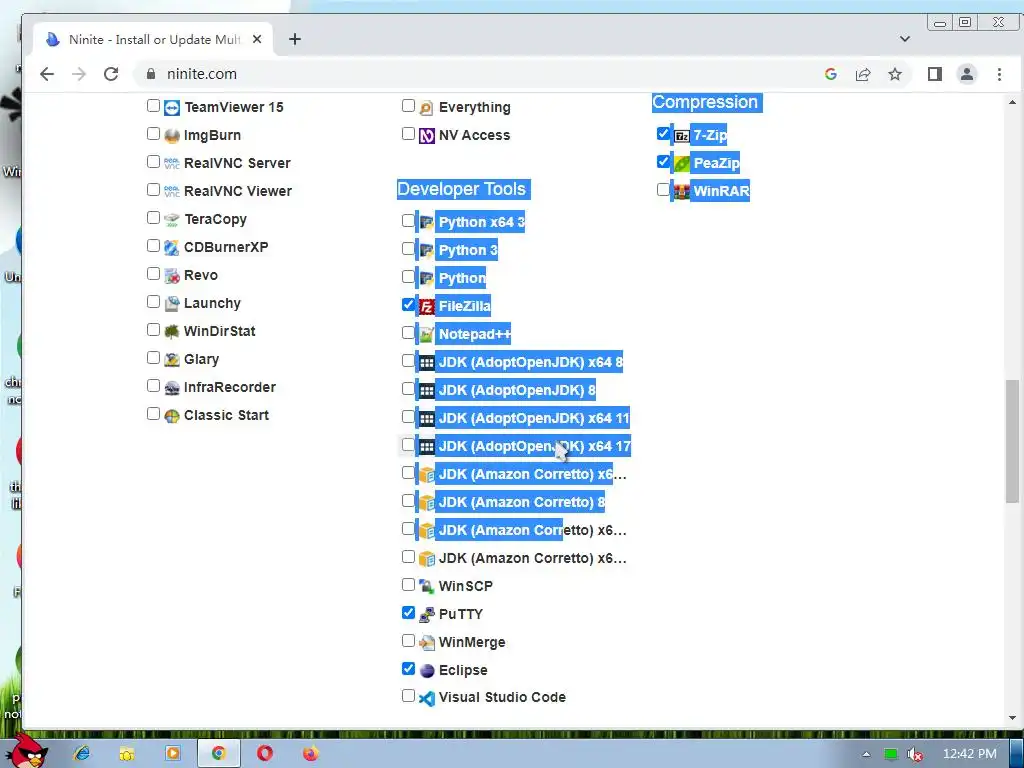Click the WinSCP icon
The image size is (1024, 768).
coord(426,586)
